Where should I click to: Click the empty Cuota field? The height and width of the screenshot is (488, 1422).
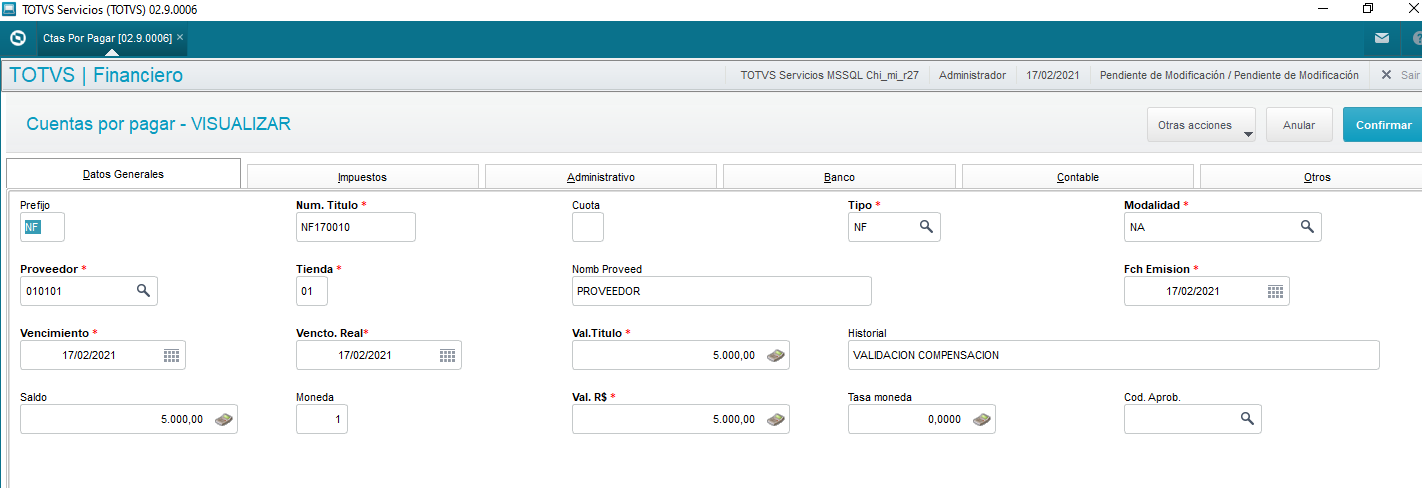tap(588, 227)
